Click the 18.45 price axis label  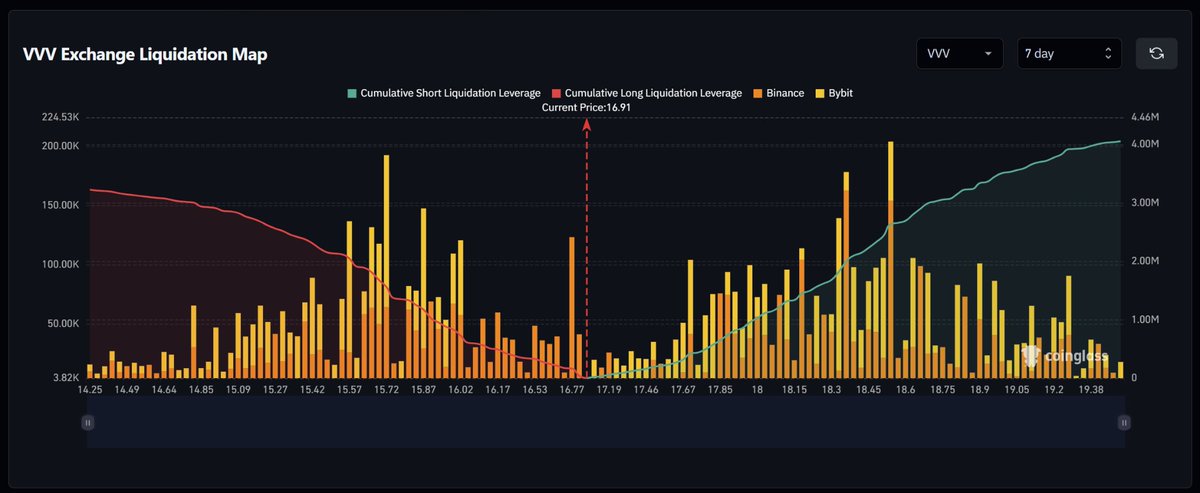tap(869, 390)
